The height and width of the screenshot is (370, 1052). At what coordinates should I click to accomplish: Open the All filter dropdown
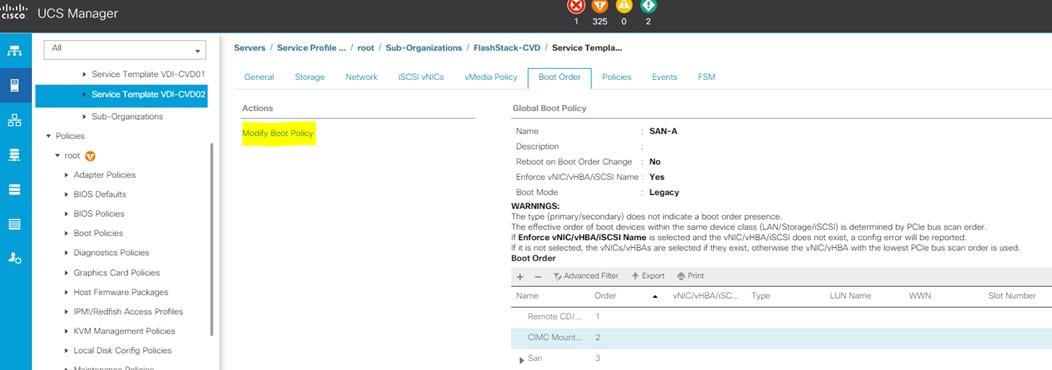point(125,50)
